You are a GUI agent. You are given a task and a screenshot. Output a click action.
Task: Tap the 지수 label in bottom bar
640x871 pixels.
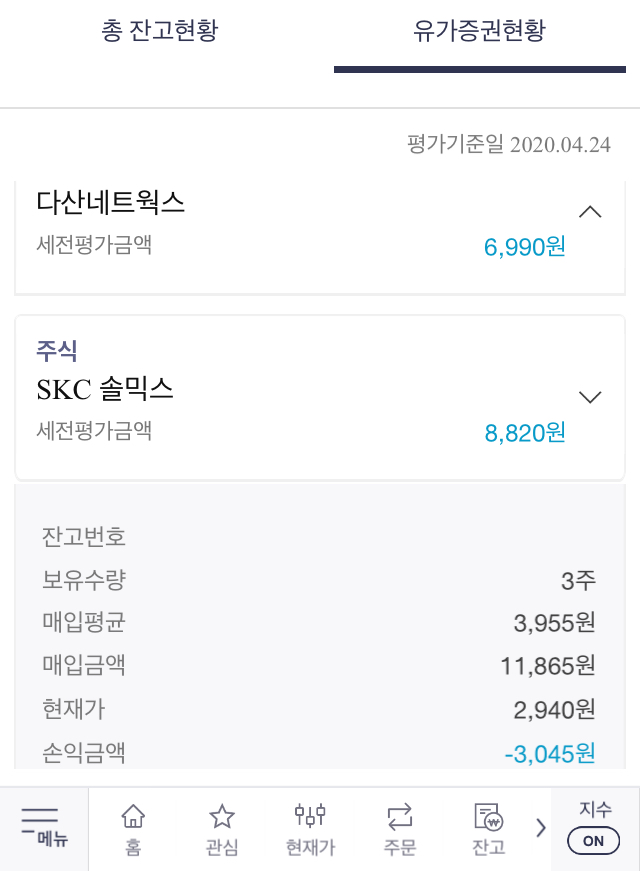point(594,810)
